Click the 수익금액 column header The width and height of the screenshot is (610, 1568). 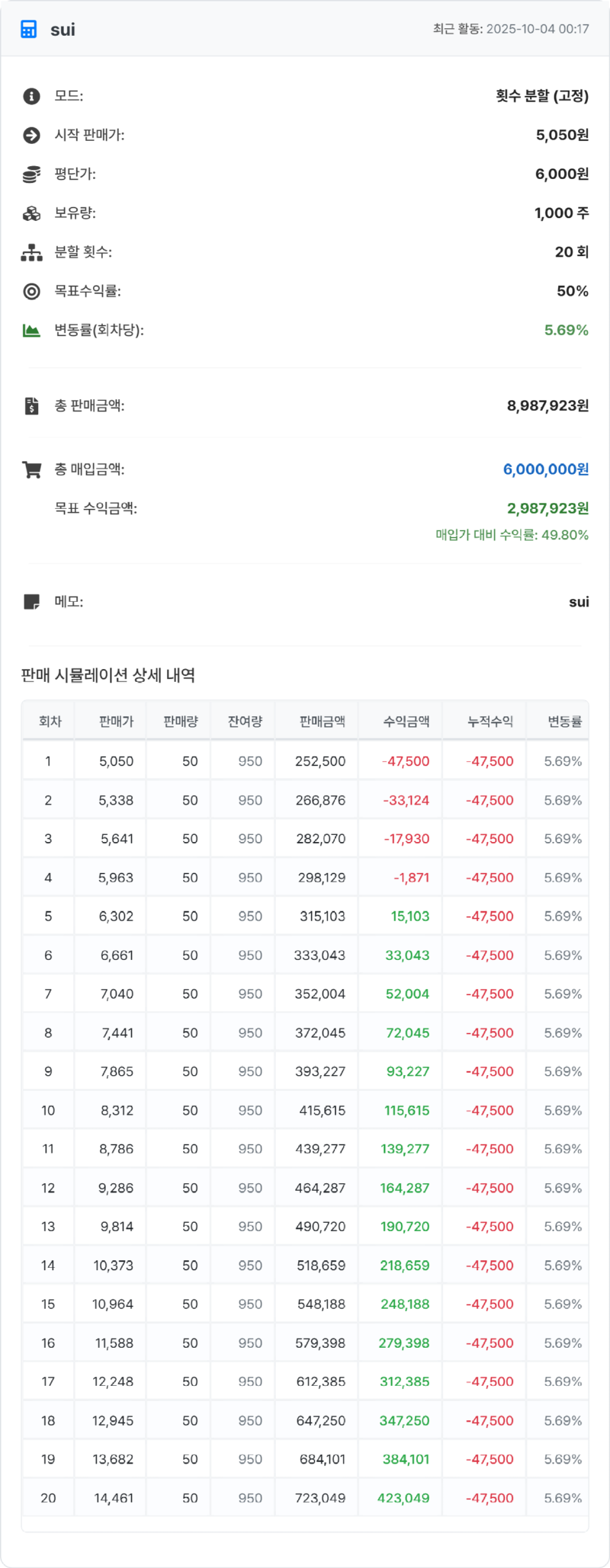[x=406, y=721]
